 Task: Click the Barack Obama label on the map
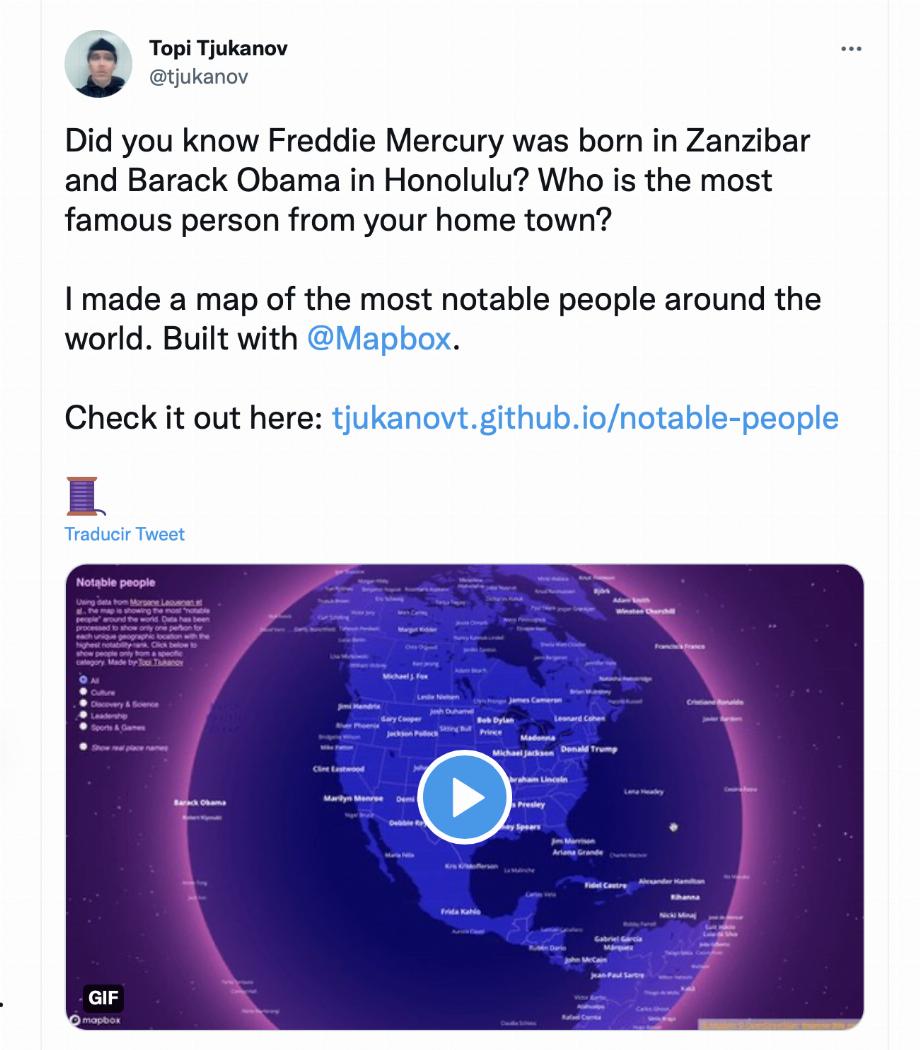pos(200,802)
